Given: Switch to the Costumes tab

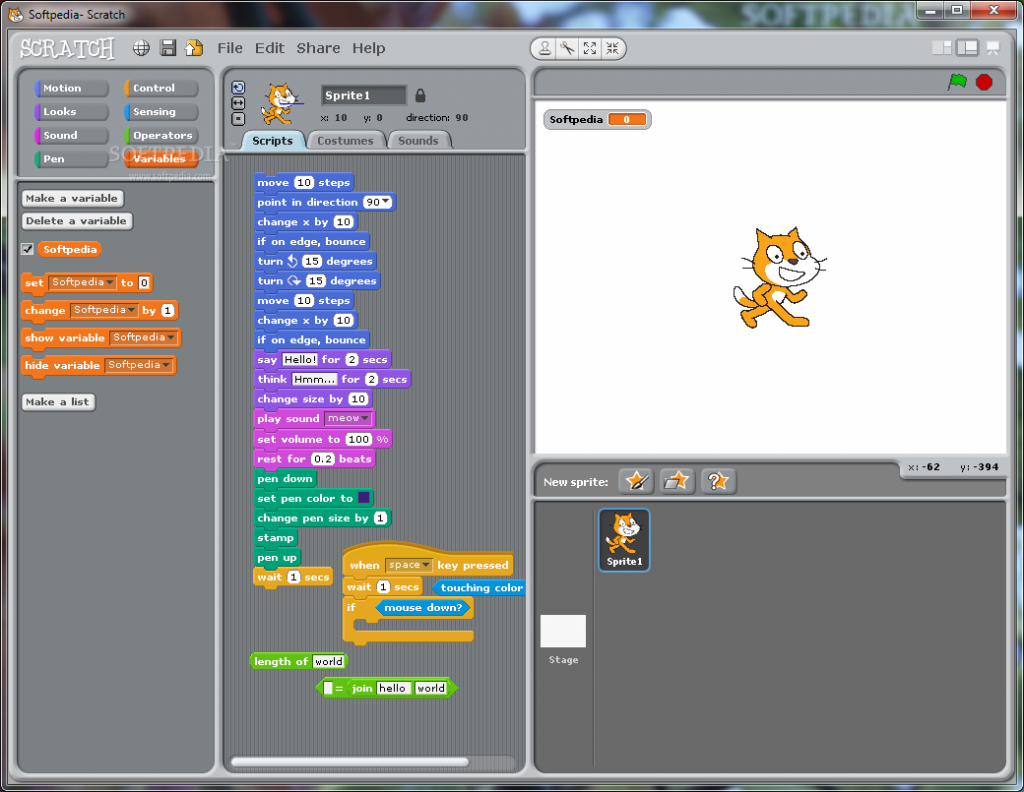Looking at the screenshot, I should click(345, 140).
